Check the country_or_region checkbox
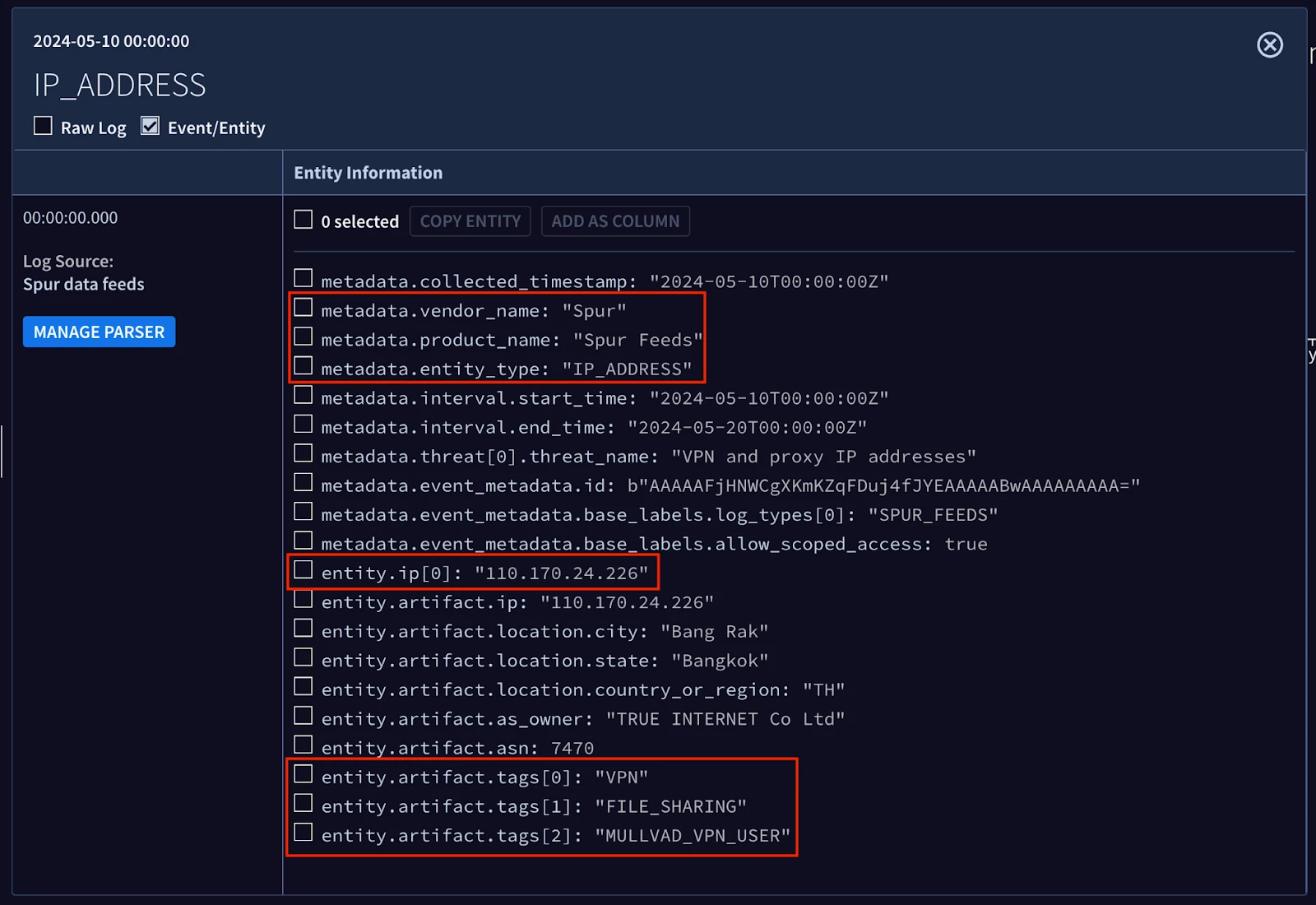1316x905 pixels. click(x=304, y=687)
